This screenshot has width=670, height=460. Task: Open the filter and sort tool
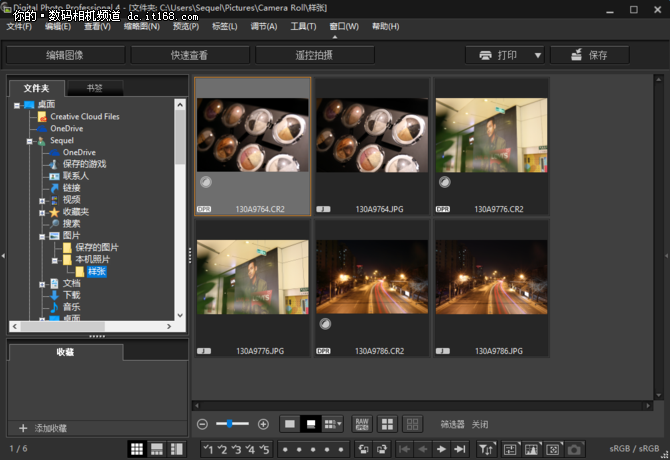[486, 449]
